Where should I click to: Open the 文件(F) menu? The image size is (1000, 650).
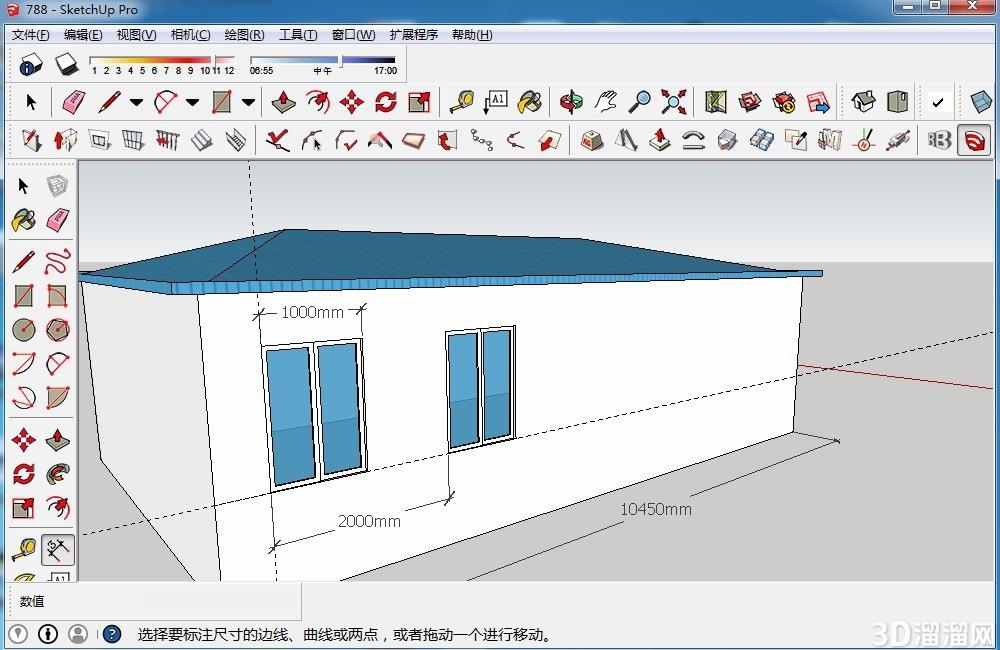(31, 34)
